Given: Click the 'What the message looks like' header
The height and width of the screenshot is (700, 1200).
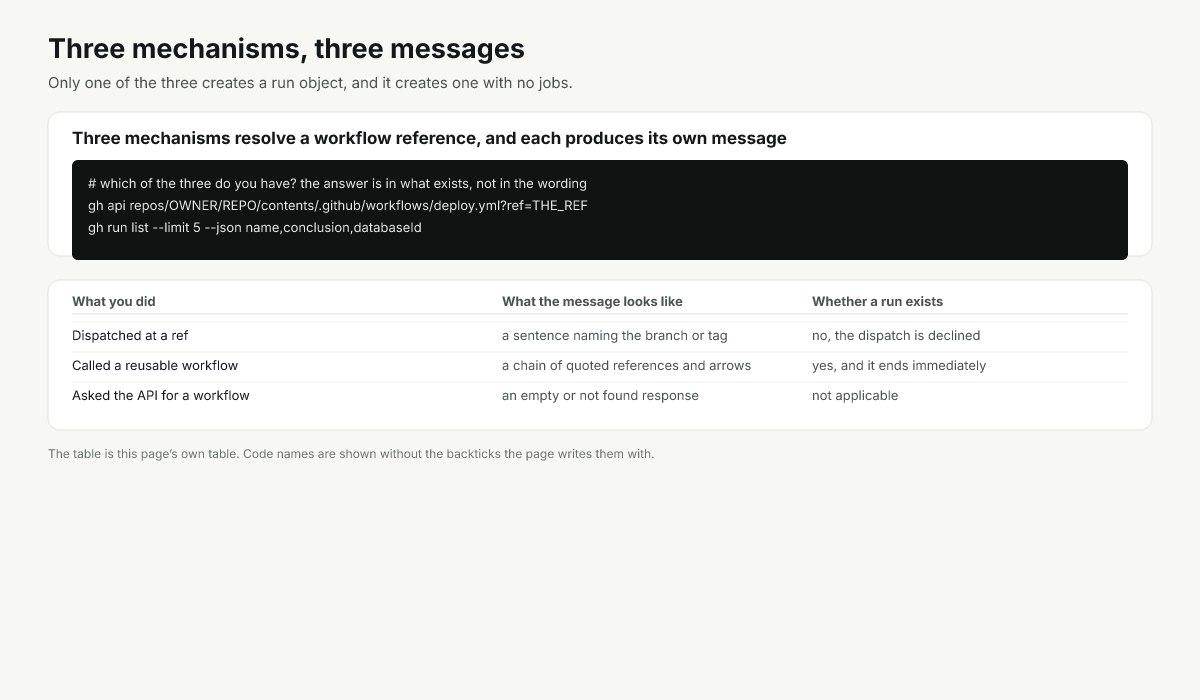Looking at the screenshot, I should click(x=592, y=301).
